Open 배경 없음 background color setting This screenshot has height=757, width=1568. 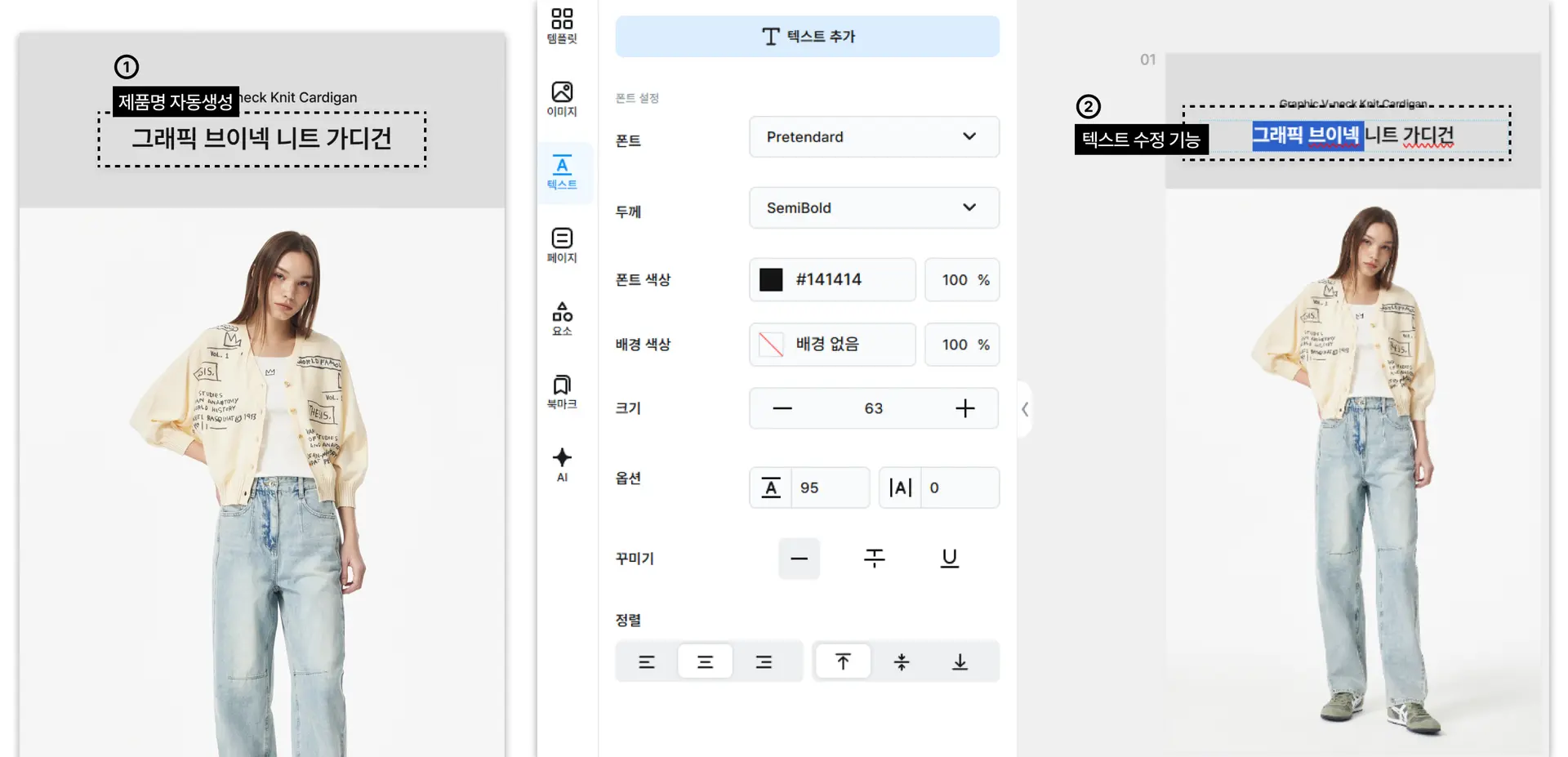click(831, 344)
